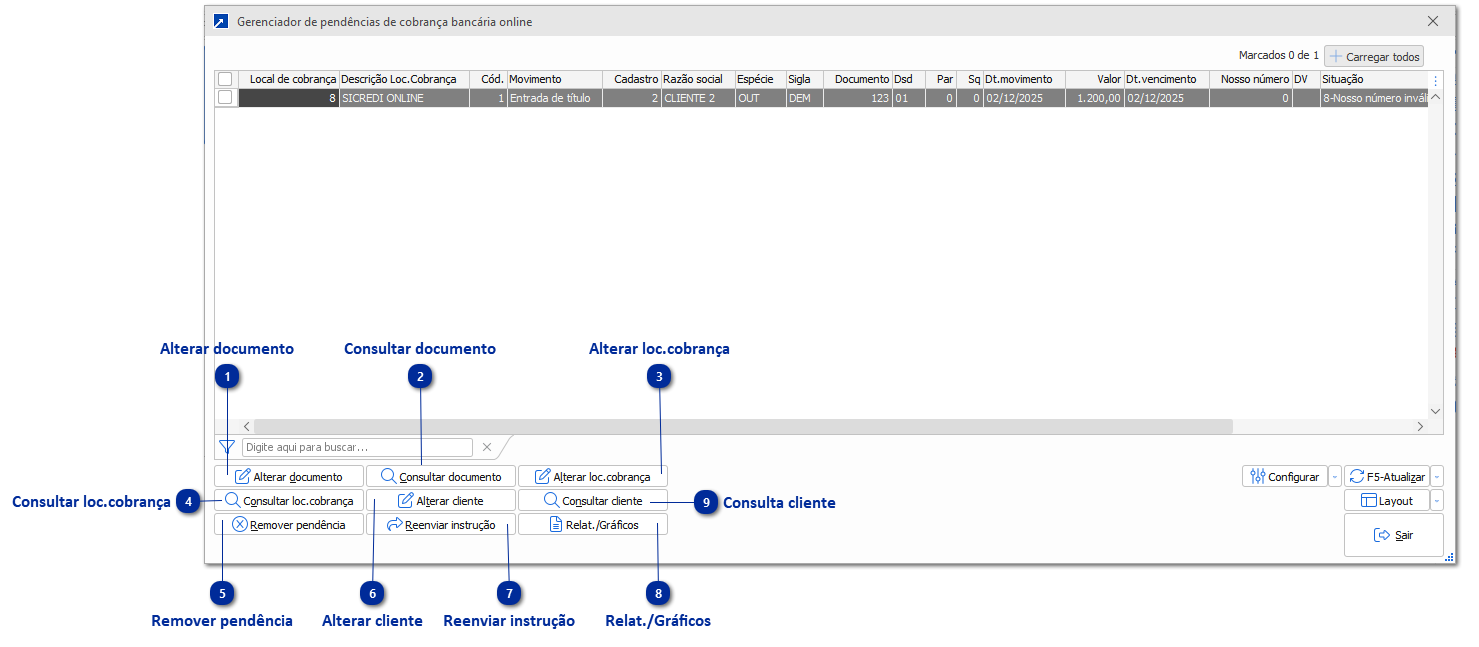The height and width of the screenshot is (647, 1479).
Task: Click the refresh icon on F5-Atualizar
Action: point(1358,476)
